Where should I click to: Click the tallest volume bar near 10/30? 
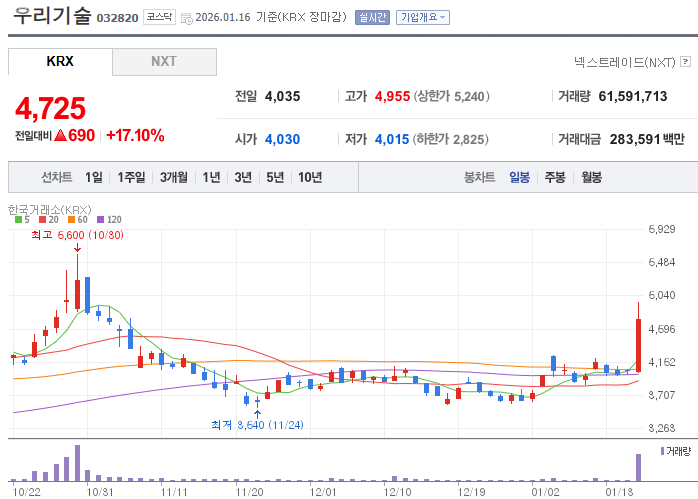click(77, 463)
